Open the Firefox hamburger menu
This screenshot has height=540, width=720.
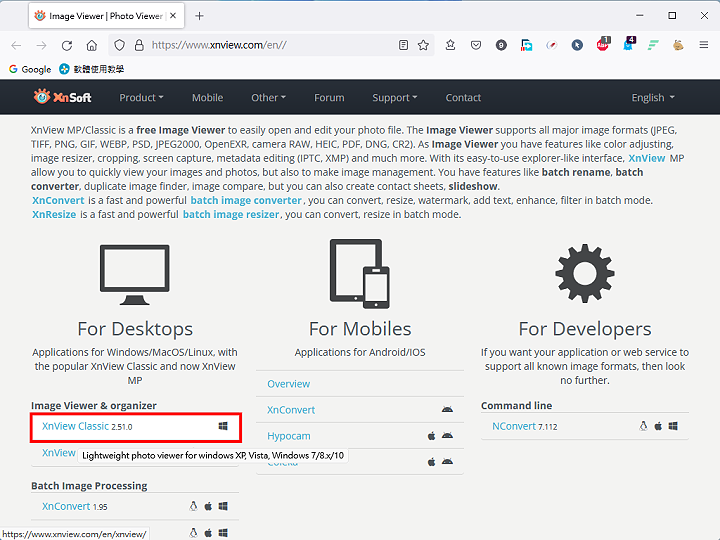tap(703, 45)
